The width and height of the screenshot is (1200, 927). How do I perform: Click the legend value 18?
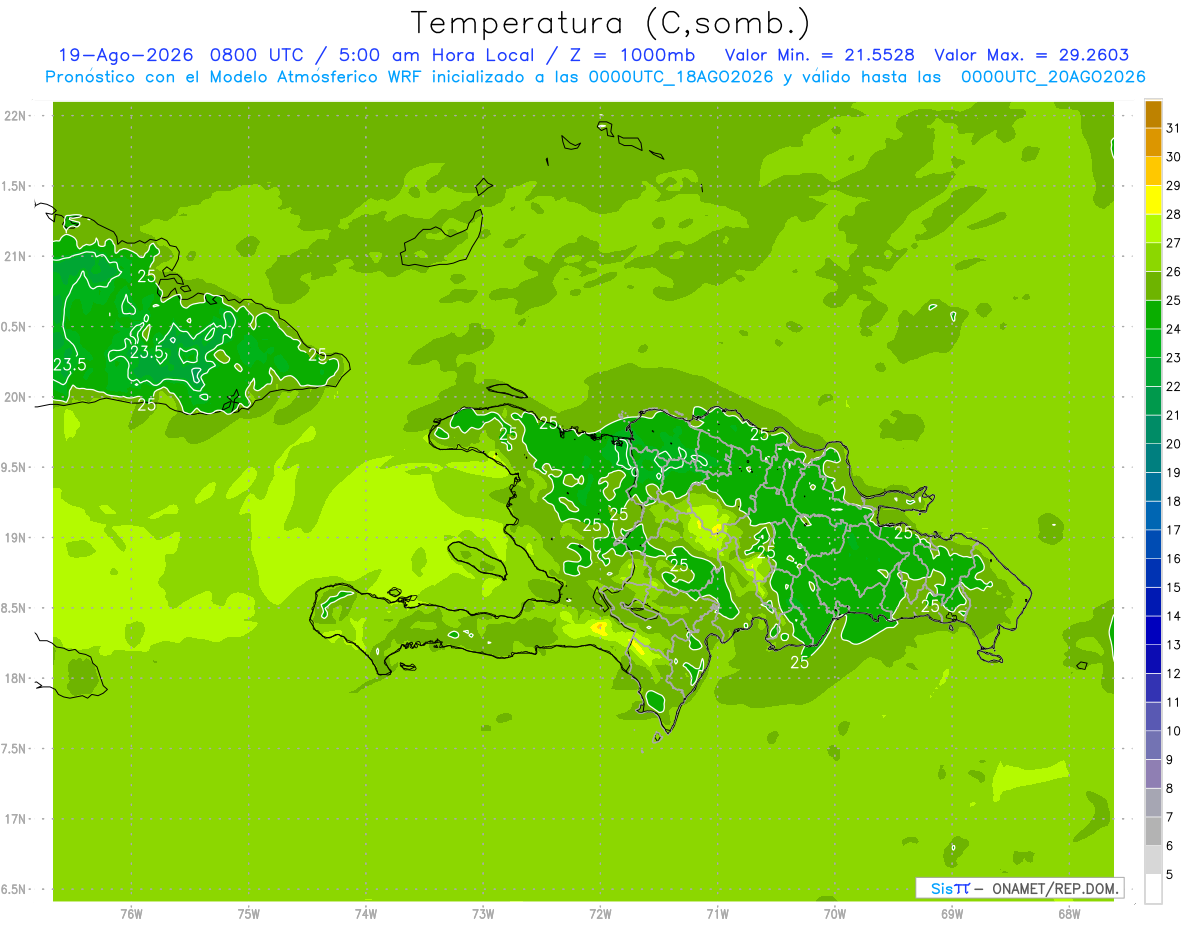click(1174, 501)
